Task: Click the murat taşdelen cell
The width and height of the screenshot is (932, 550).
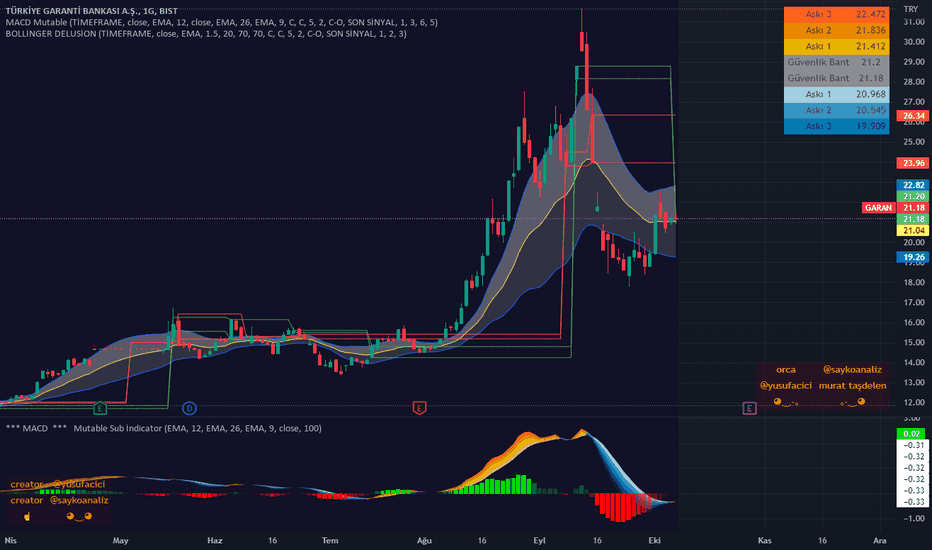Action: tap(852, 386)
